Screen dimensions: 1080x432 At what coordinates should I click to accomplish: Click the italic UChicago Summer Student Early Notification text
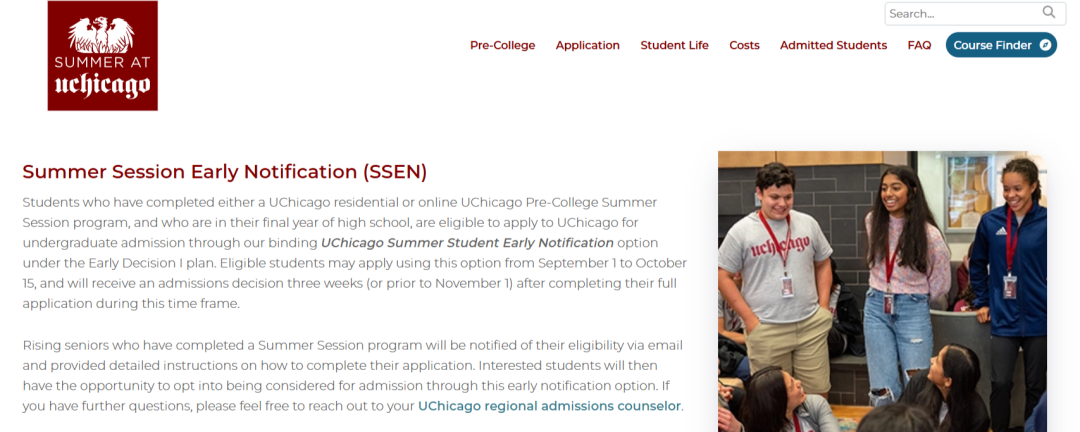tap(467, 243)
